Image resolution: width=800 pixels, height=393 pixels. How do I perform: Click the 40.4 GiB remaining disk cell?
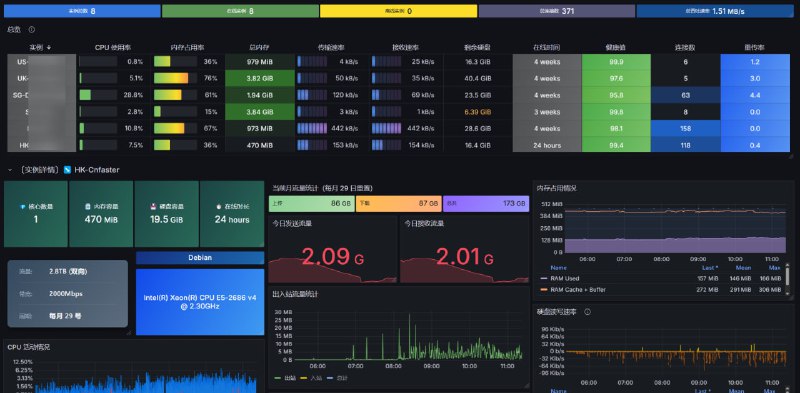[x=478, y=79]
